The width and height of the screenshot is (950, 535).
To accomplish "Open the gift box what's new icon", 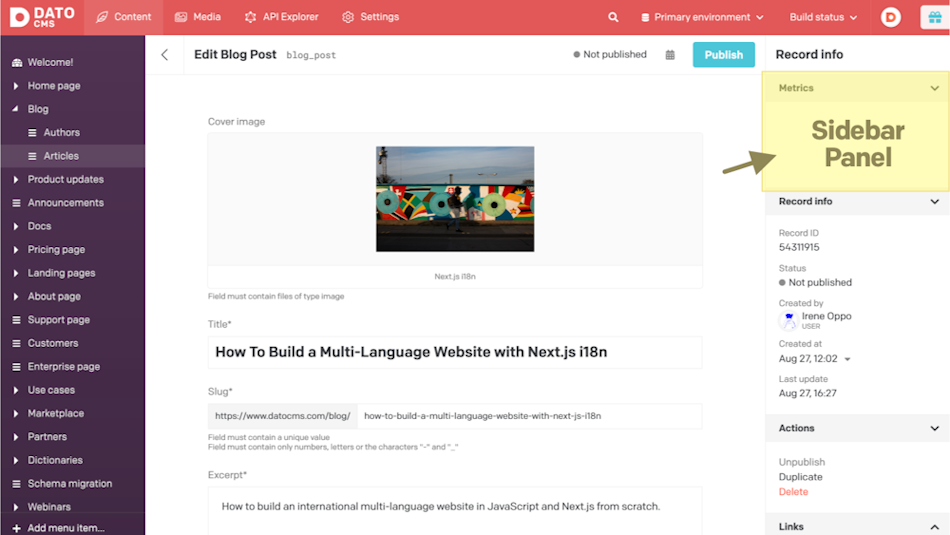I will tap(935, 17).
